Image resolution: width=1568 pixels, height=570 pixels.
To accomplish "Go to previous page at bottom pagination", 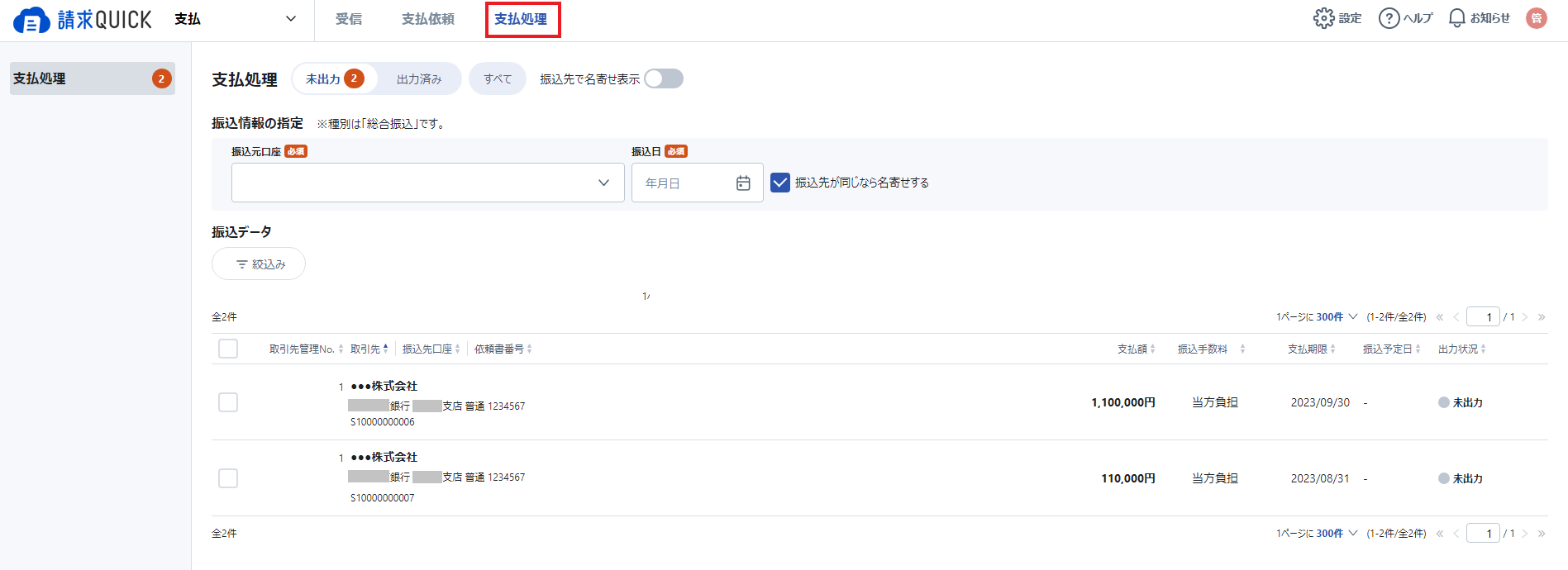I will 1456,534.
